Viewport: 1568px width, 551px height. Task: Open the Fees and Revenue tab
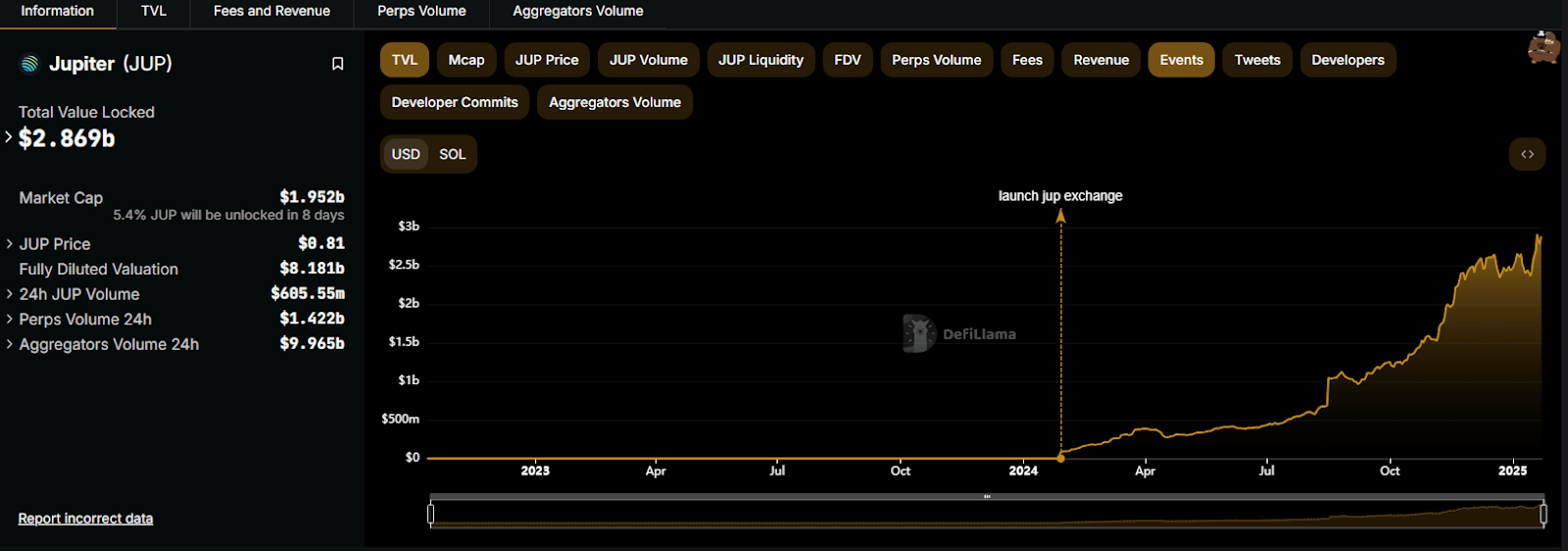pyautogui.click(x=271, y=12)
